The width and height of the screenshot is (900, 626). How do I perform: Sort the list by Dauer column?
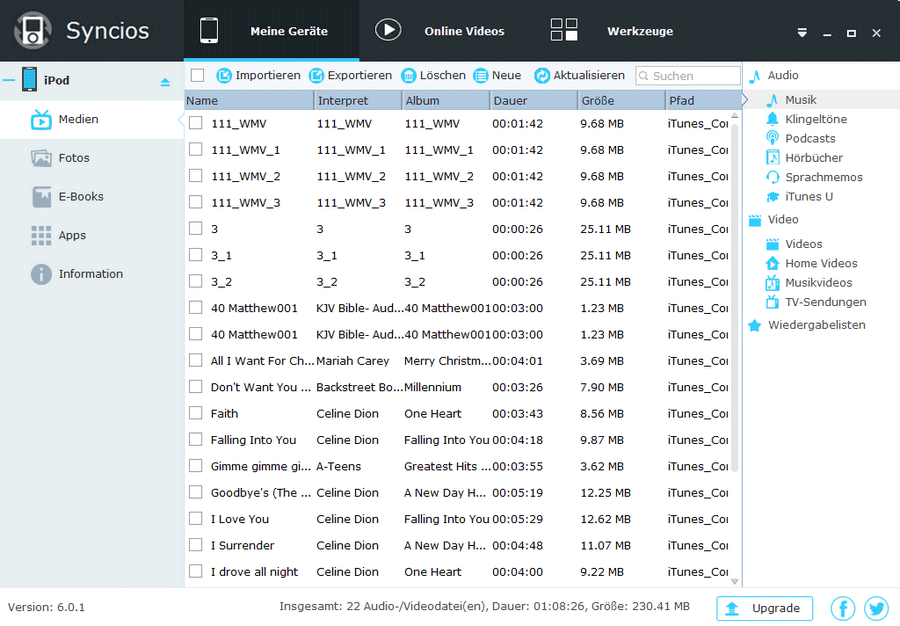[534, 100]
